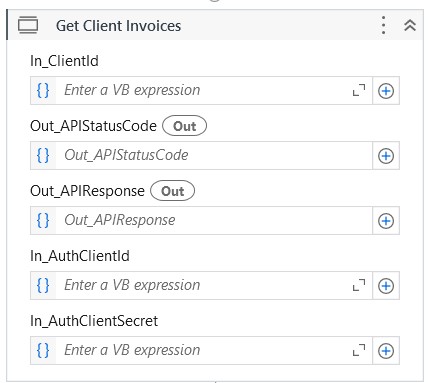
Task: Click the plus button for In_AuthClientSecret
Action: [x=386, y=351]
